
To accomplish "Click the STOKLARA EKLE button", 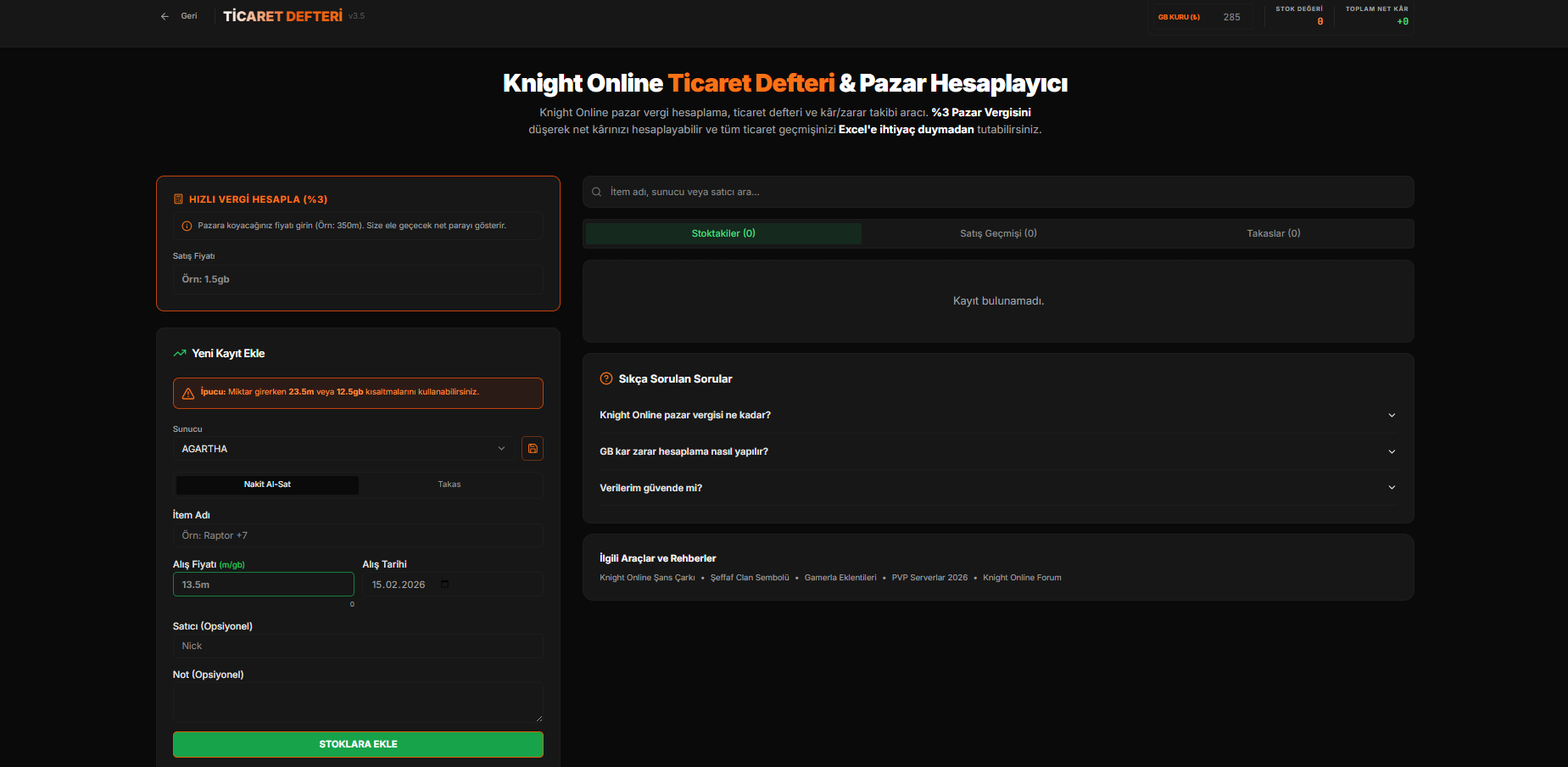I will (358, 744).
